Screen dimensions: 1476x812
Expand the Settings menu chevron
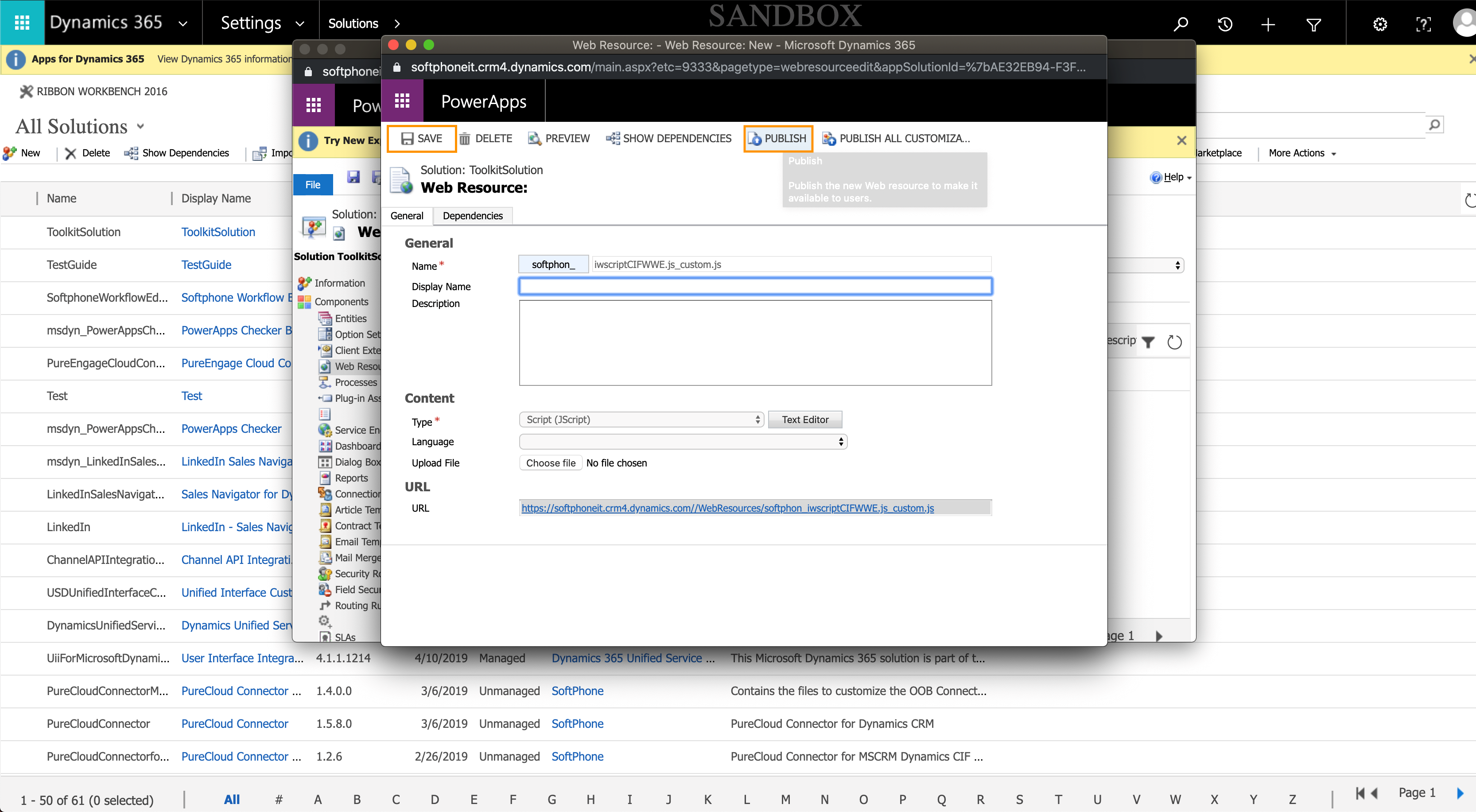click(299, 23)
